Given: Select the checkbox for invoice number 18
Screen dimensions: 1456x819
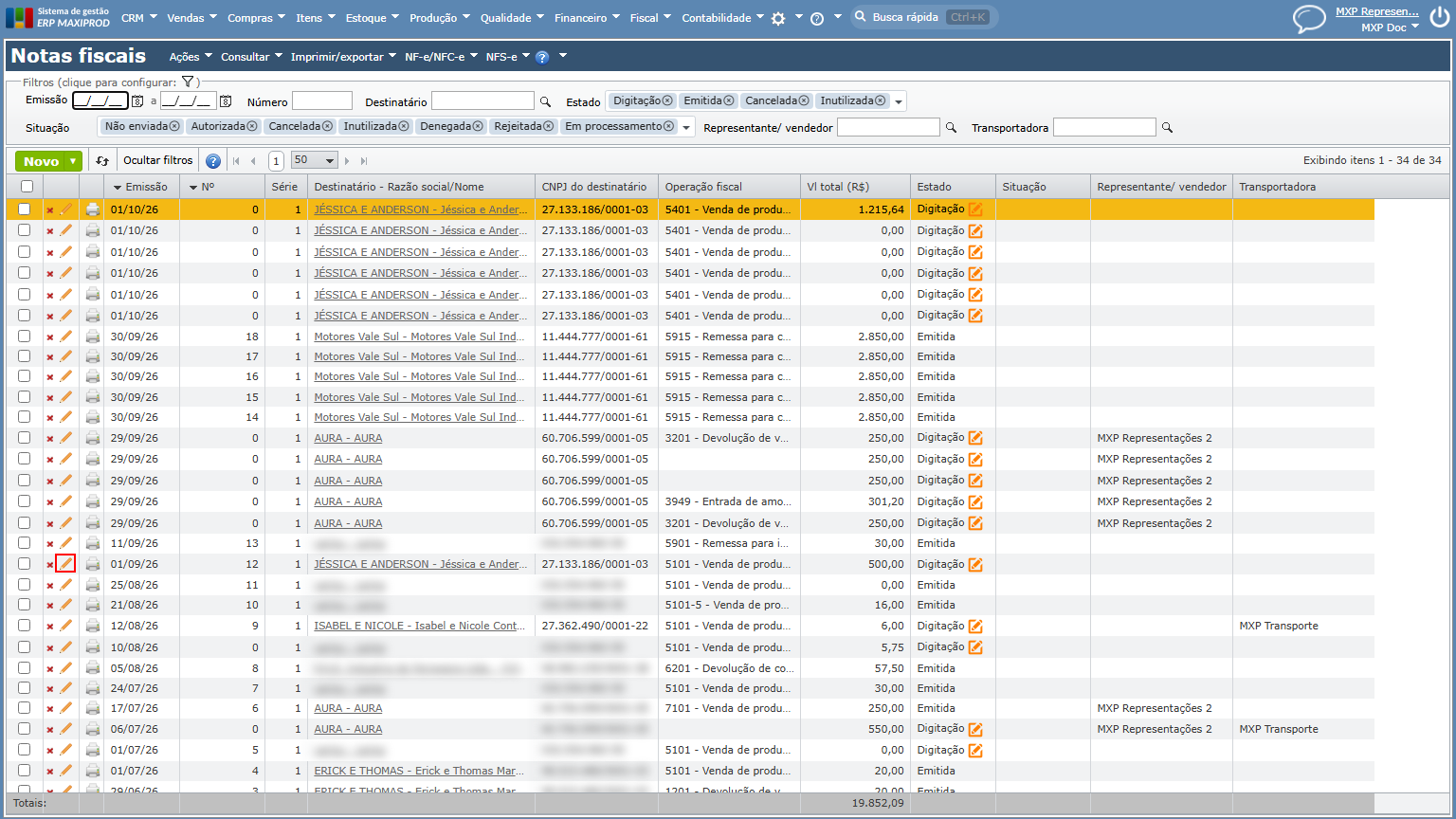Looking at the screenshot, I should [25, 337].
